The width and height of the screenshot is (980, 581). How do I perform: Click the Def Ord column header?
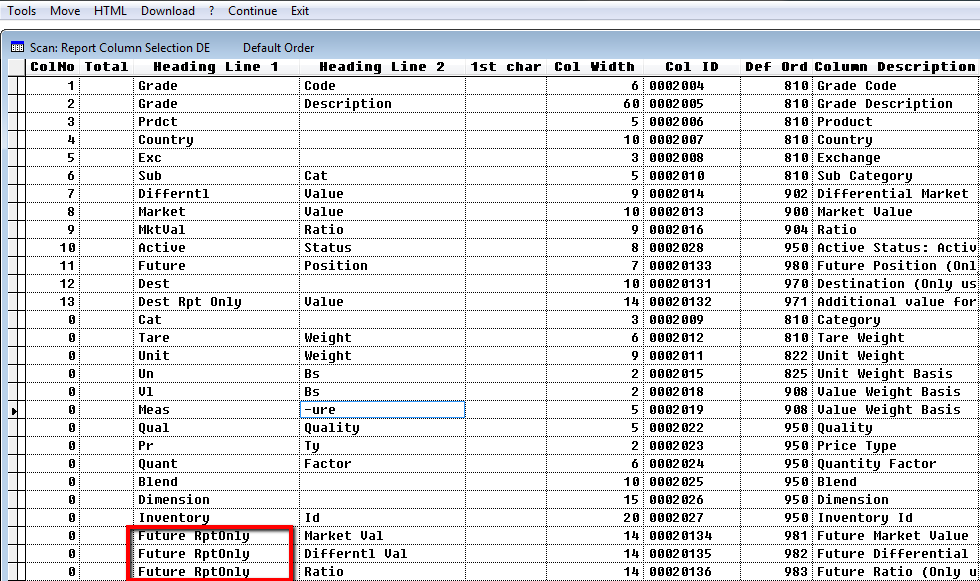776,67
